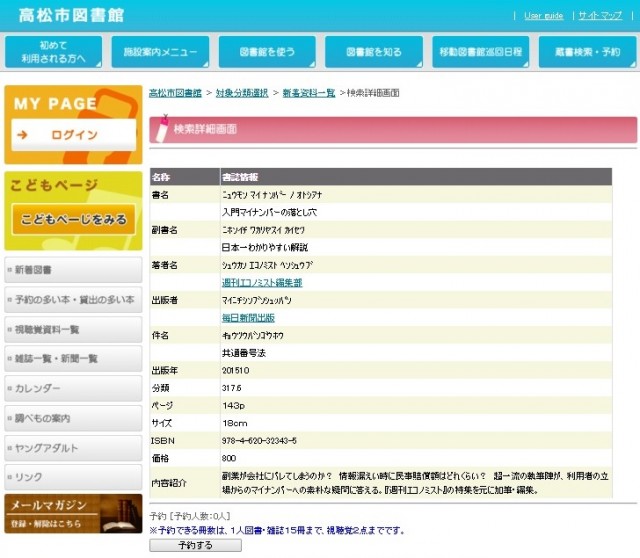Open the 蔵書検索・予約 navigation item
640x558 pixels.
(x=587, y=52)
